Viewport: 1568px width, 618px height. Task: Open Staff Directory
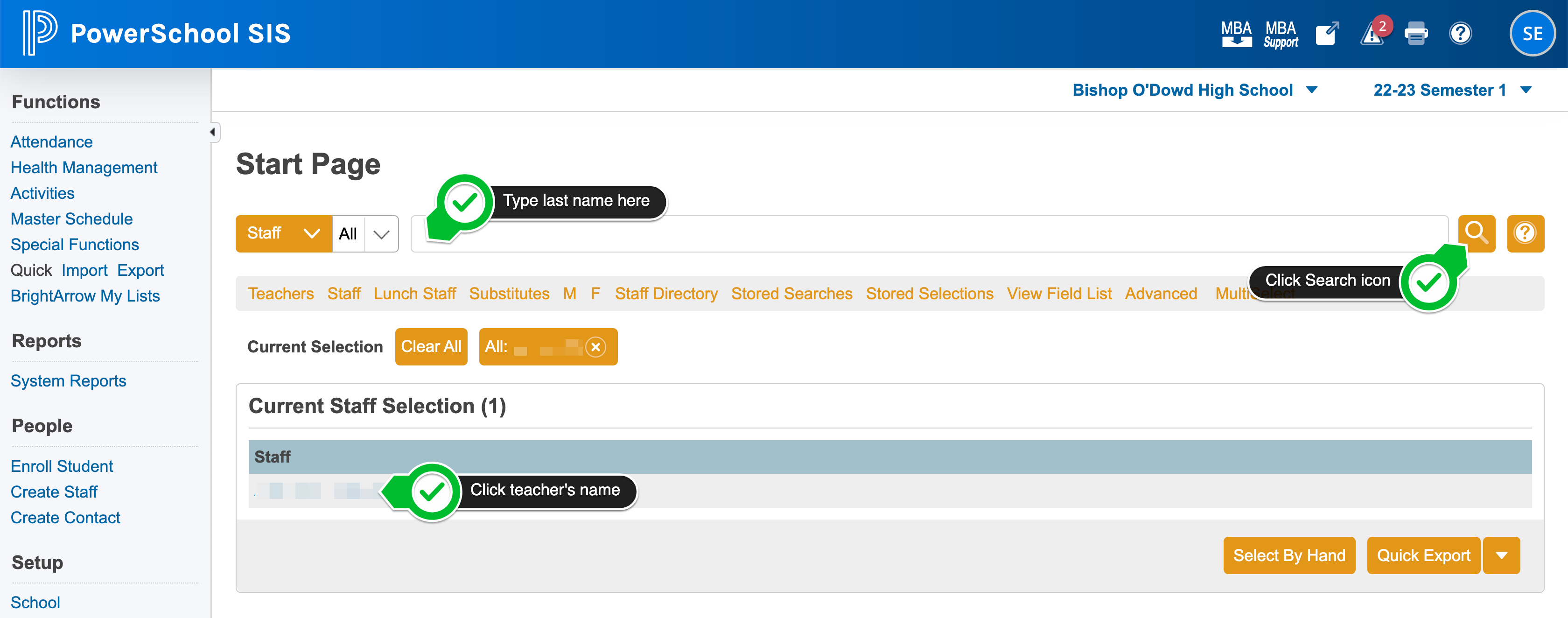click(x=666, y=294)
